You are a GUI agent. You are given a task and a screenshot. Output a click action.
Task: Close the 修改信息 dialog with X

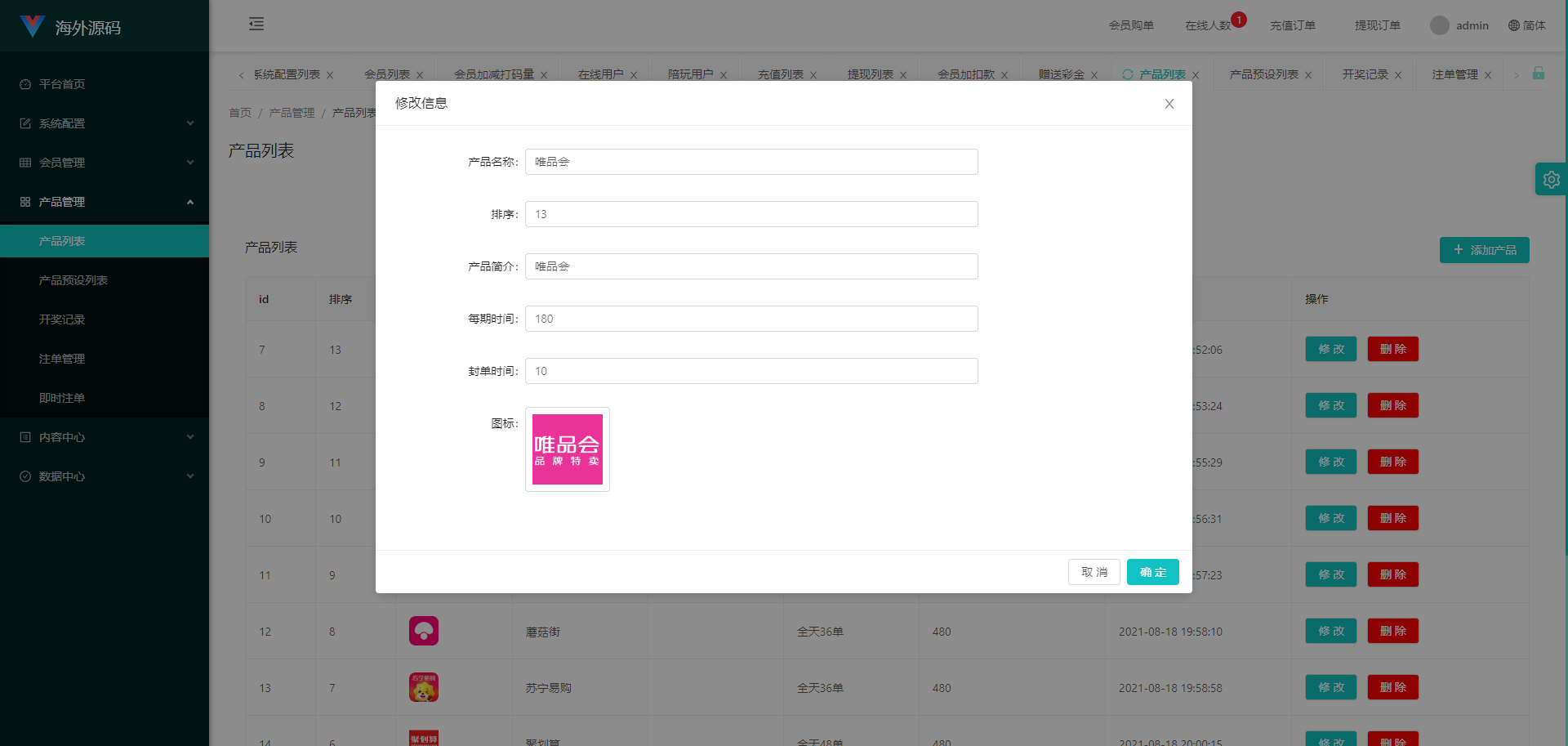coord(1169,104)
